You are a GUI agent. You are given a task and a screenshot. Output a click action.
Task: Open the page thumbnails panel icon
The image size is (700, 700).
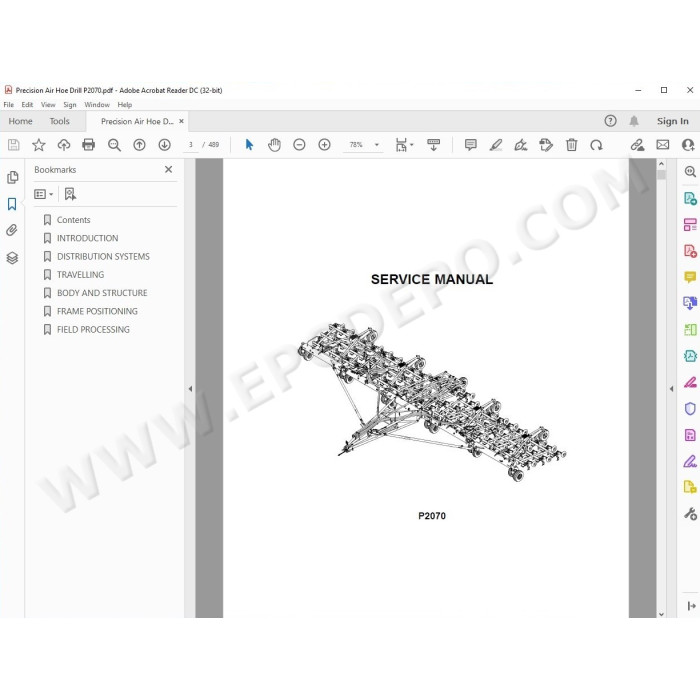[x=12, y=177]
